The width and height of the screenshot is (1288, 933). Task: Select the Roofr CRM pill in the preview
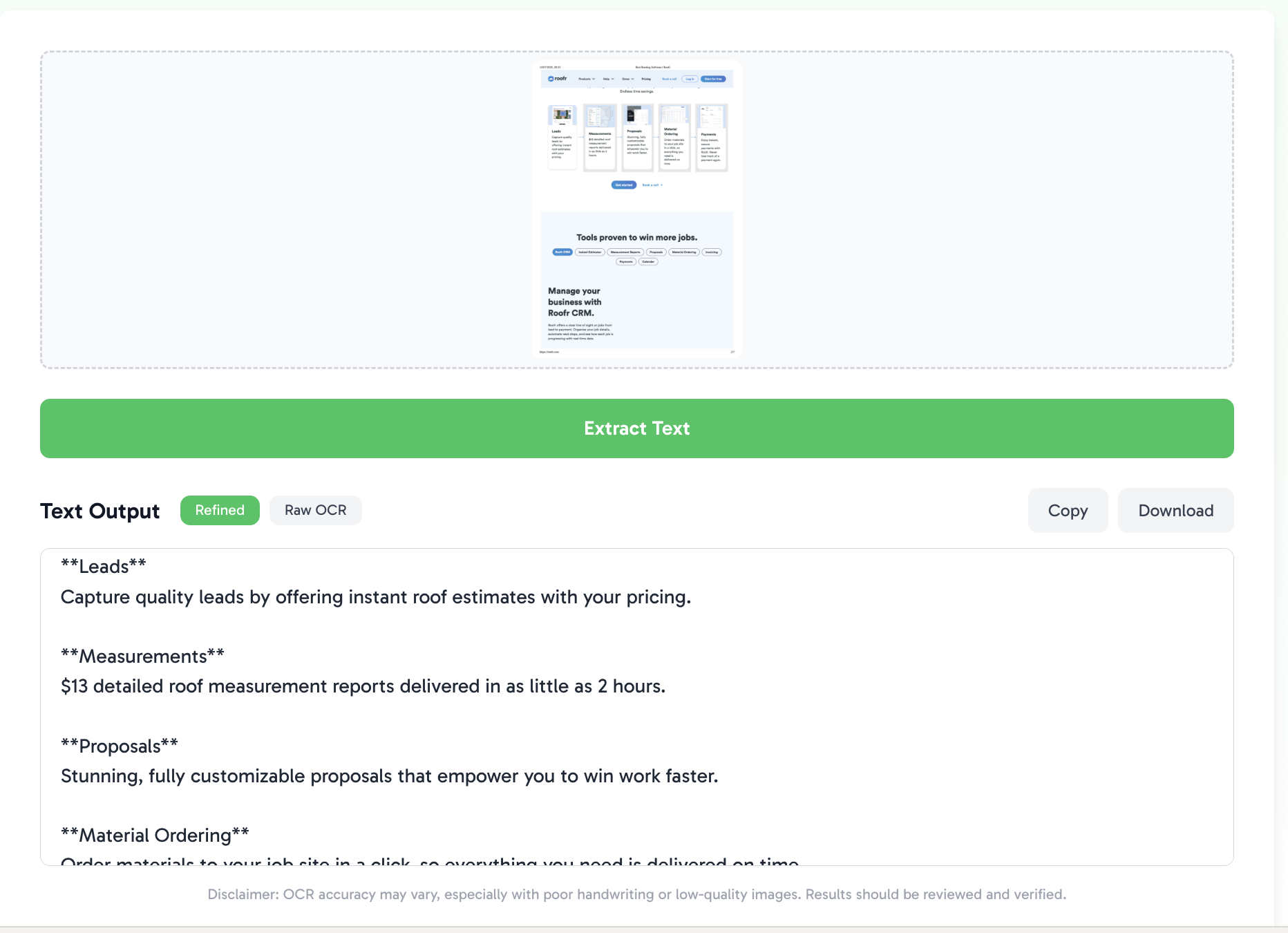pyautogui.click(x=562, y=252)
